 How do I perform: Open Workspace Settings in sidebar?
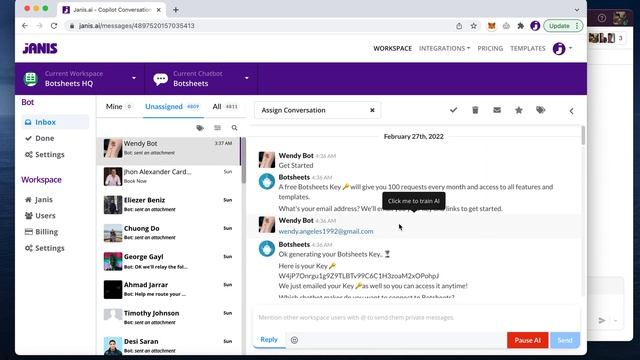(x=44, y=248)
